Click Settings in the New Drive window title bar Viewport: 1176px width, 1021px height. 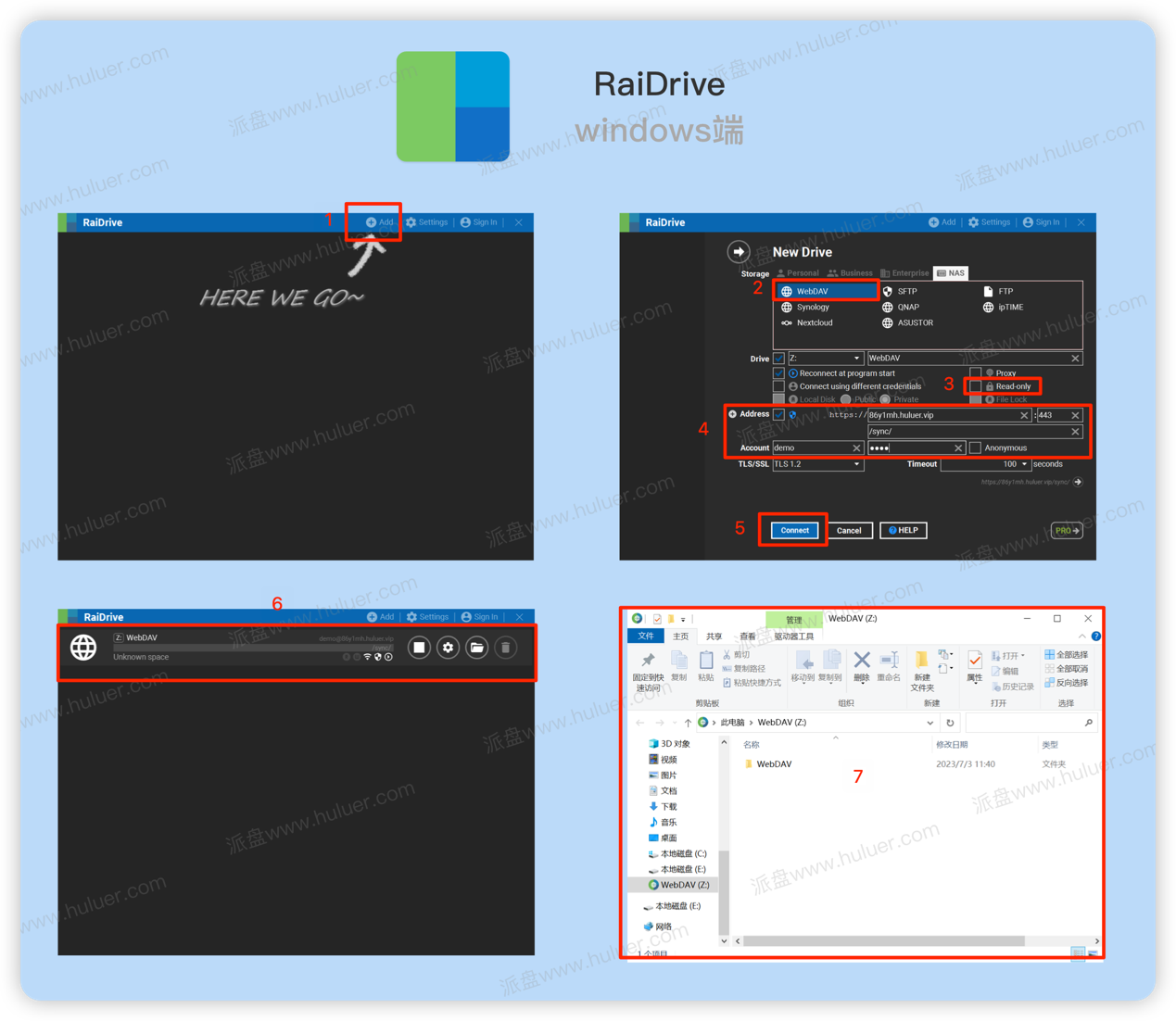point(989,222)
